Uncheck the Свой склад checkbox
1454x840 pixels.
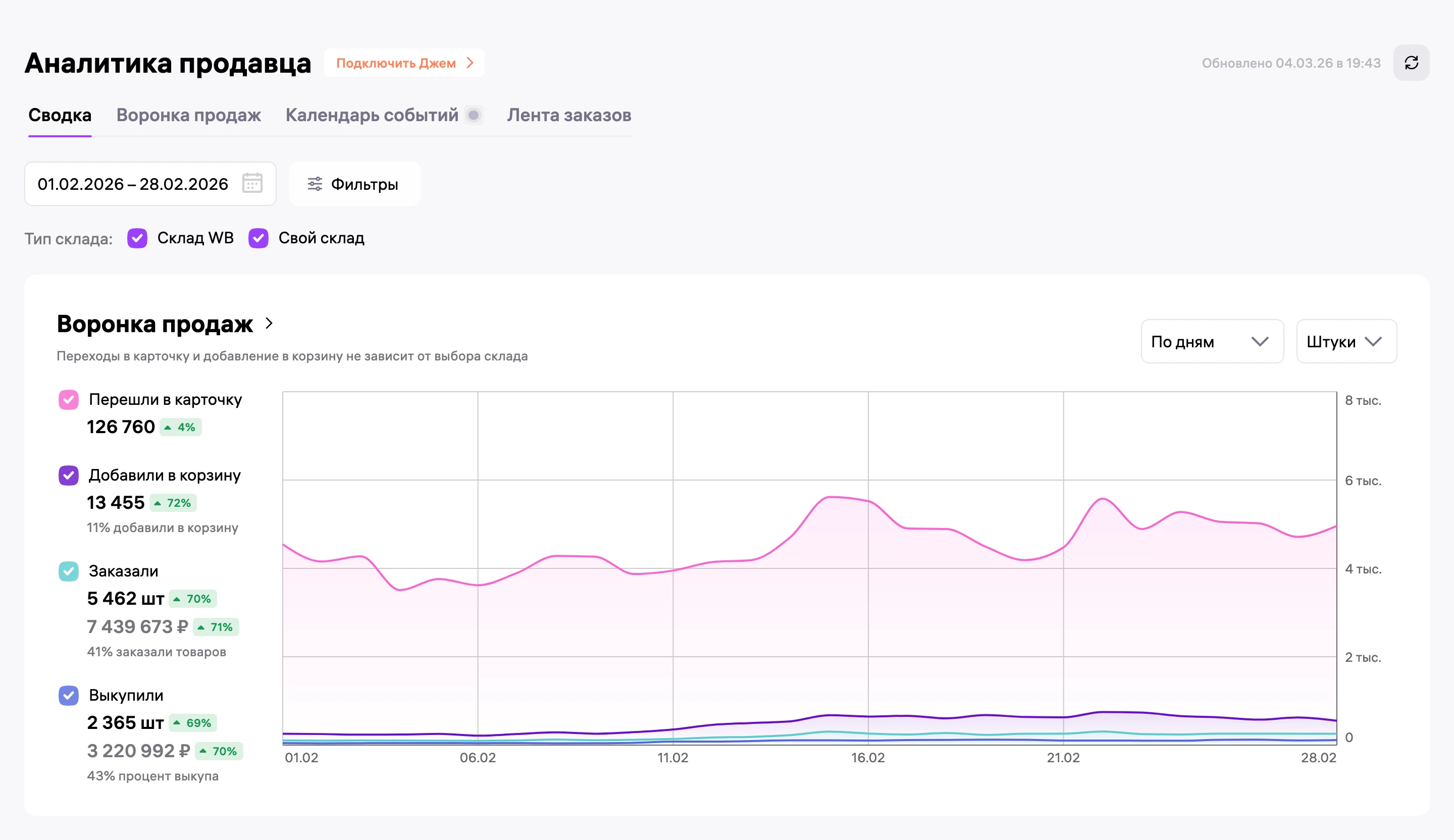258,238
